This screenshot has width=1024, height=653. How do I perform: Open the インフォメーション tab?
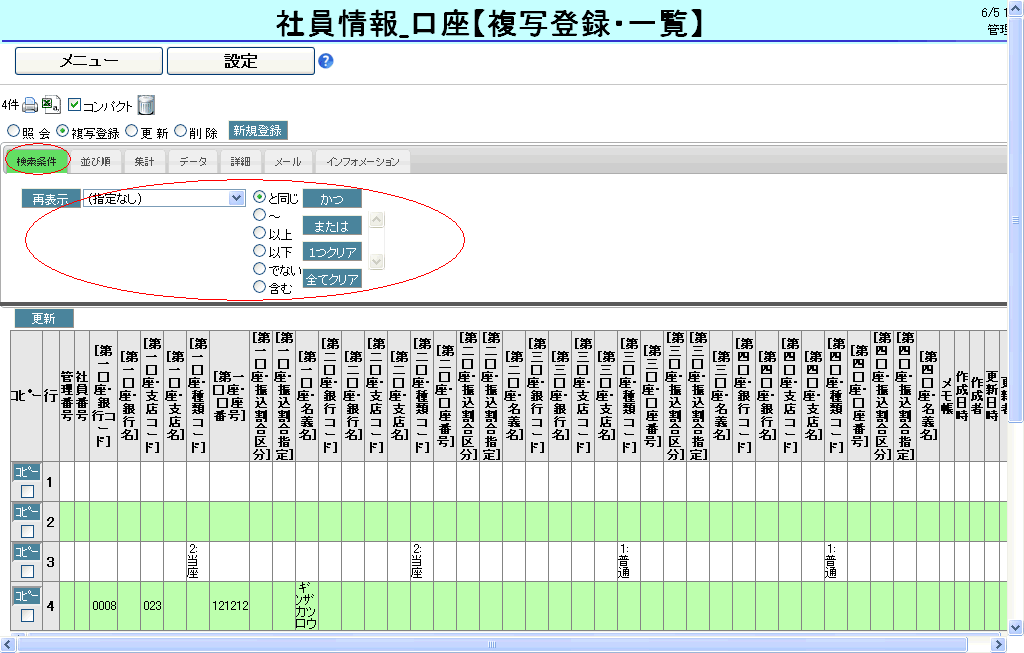pos(362,161)
